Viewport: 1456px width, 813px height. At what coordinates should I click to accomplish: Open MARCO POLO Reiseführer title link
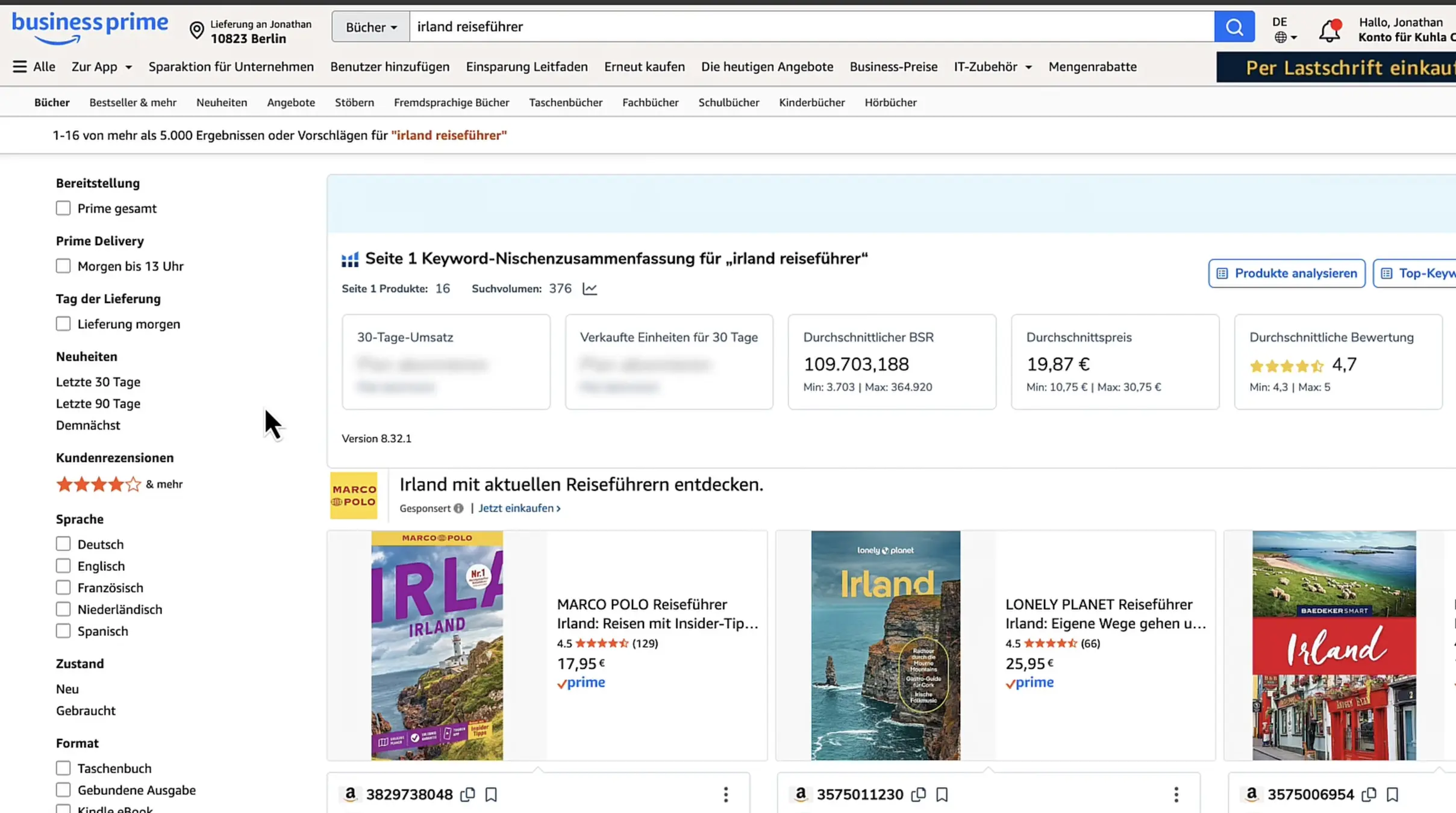coord(657,614)
